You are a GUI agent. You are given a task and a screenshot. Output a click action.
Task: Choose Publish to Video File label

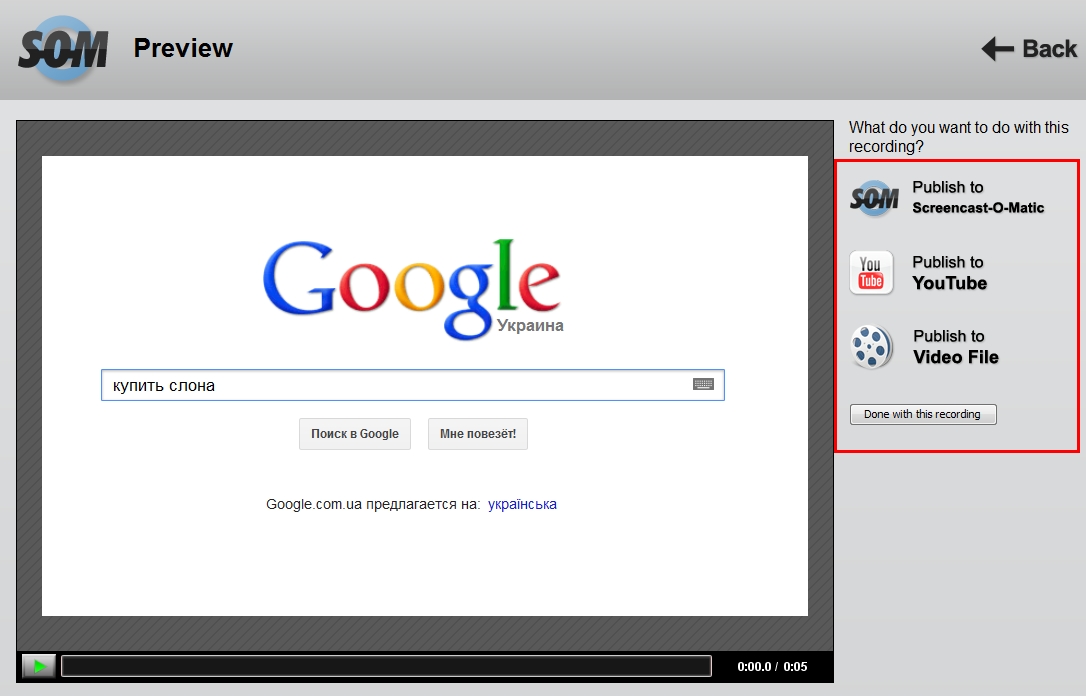[956, 347]
